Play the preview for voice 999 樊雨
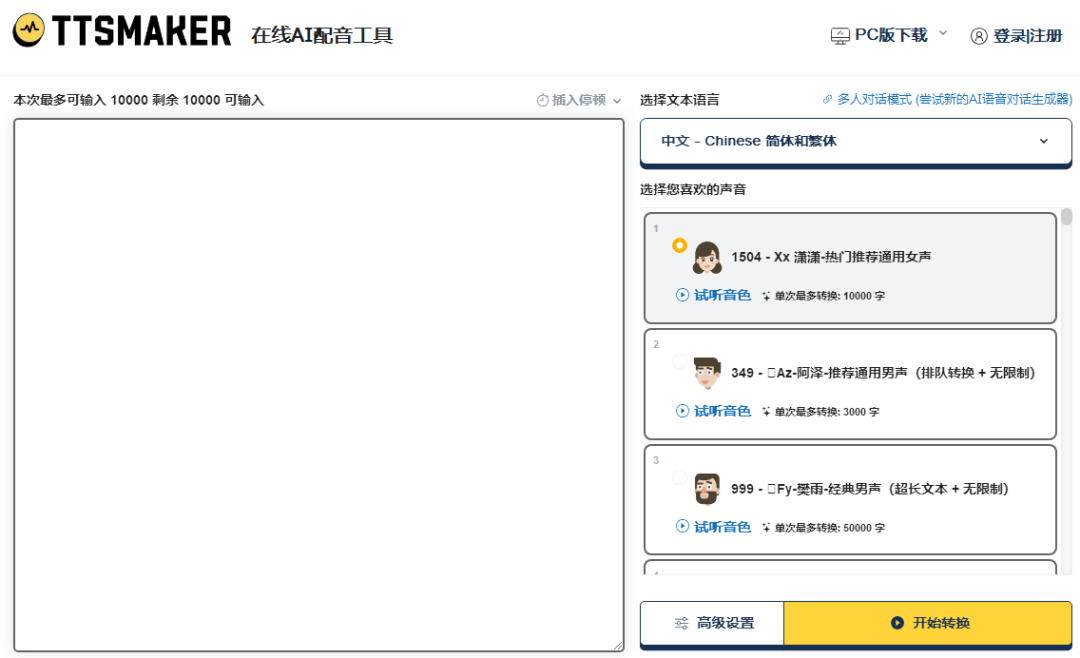This screenshot has width=1080, height=658. coord(713,527)
